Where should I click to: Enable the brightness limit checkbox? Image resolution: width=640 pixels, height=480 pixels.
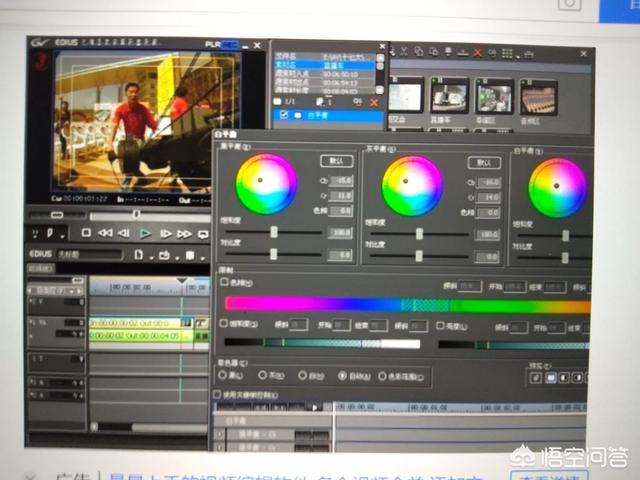click(440, 325)
